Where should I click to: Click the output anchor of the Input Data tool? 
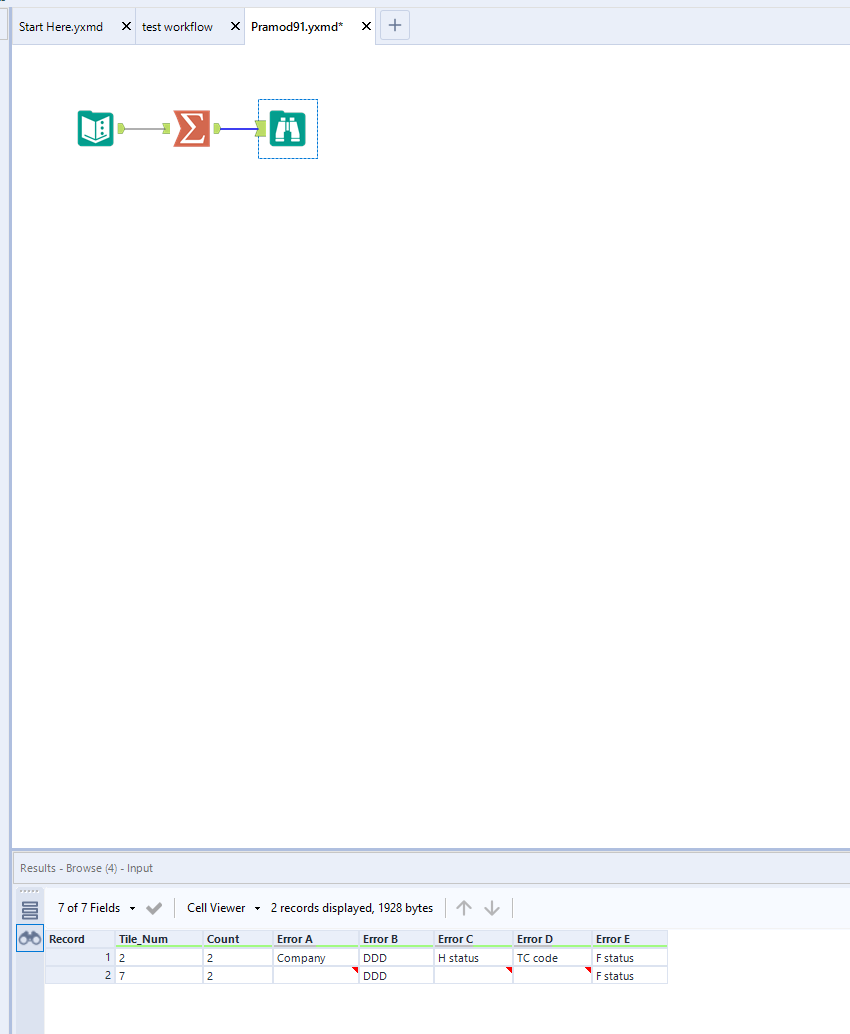[x=119, y=128]
